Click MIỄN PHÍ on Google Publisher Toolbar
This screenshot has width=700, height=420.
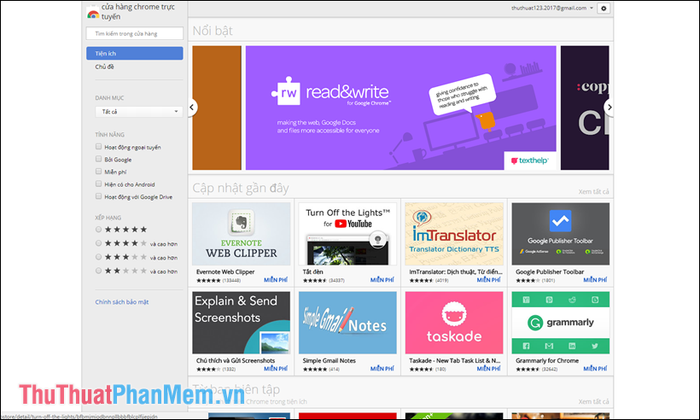[x=595, y=280]
